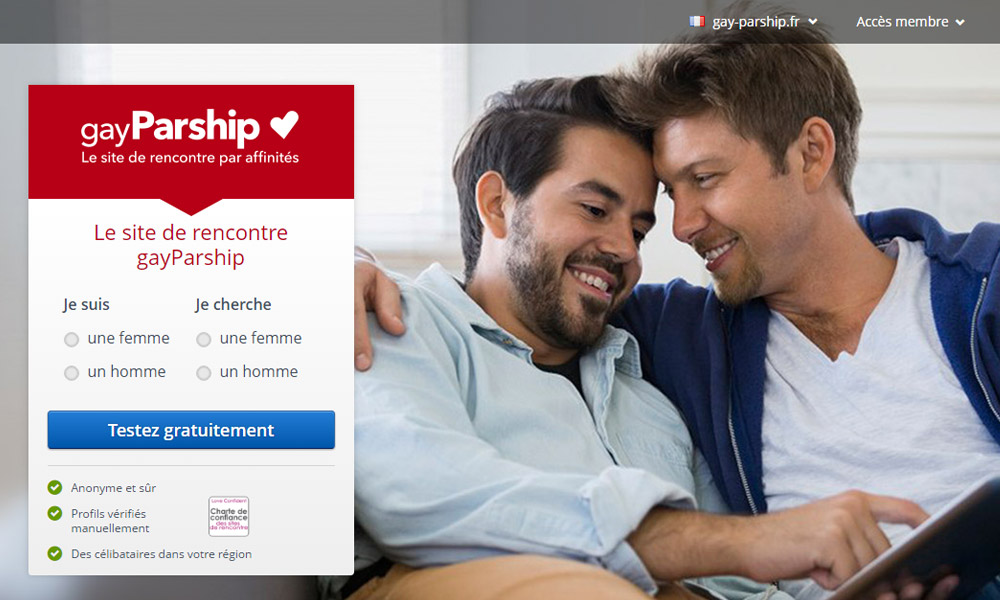This screenshot has height=600, width=1000.
Task: Click the green checkmark beside Anonyme et sûr
Action: (x=55, y=488)
